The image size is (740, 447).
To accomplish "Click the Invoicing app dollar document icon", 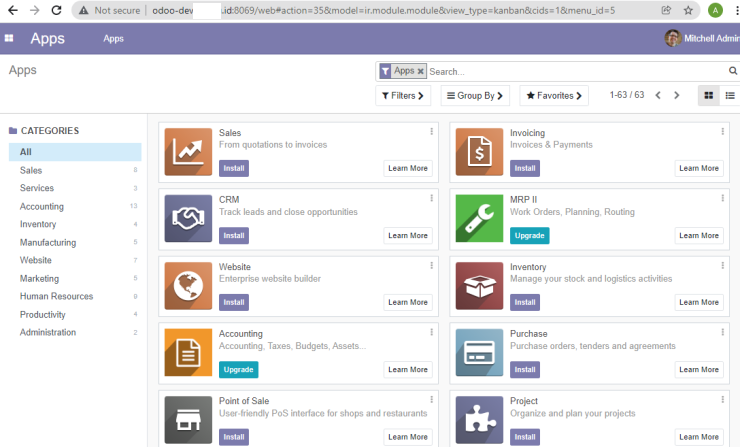I will point(479,152).
